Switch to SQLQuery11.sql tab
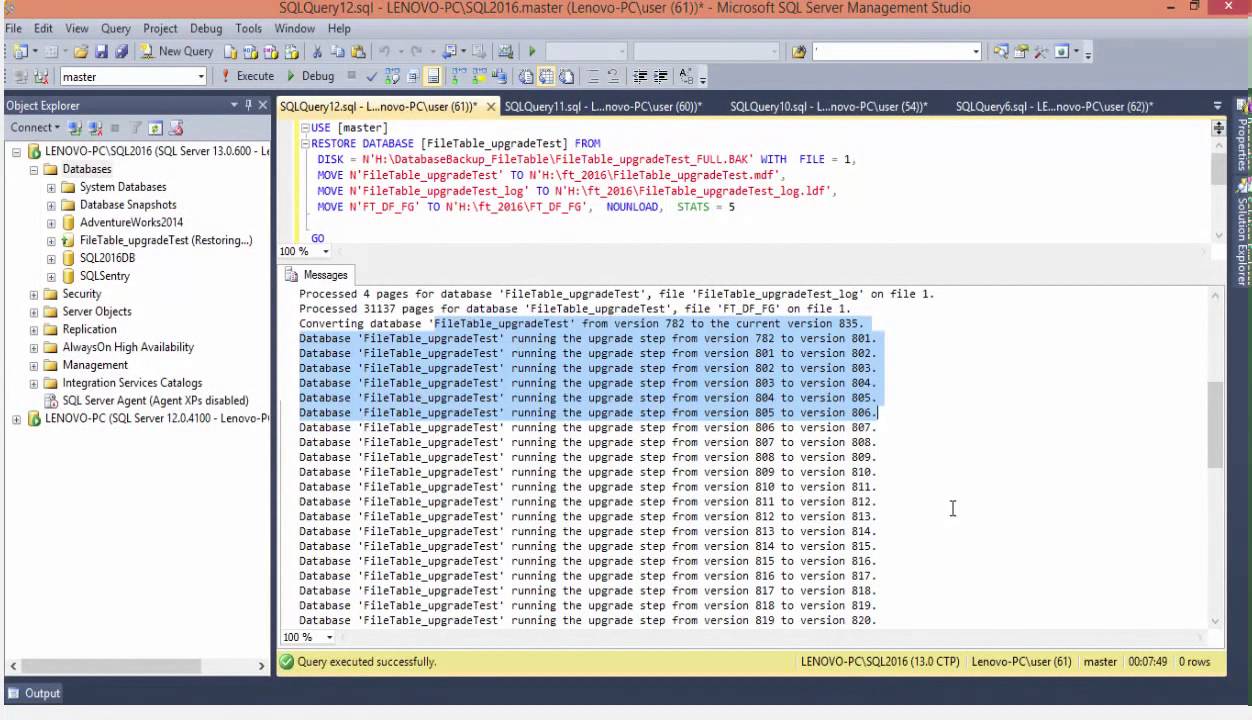This screenshot has height=720, width=1252. (x=603, y=106)
